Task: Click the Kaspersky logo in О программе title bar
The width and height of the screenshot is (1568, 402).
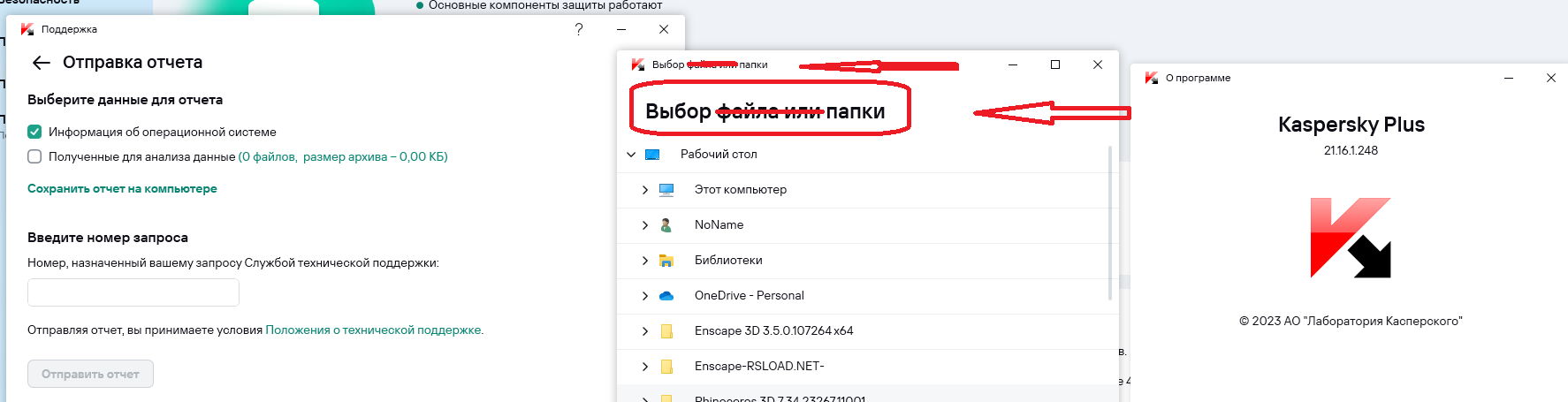Action: coord(1152,78)
